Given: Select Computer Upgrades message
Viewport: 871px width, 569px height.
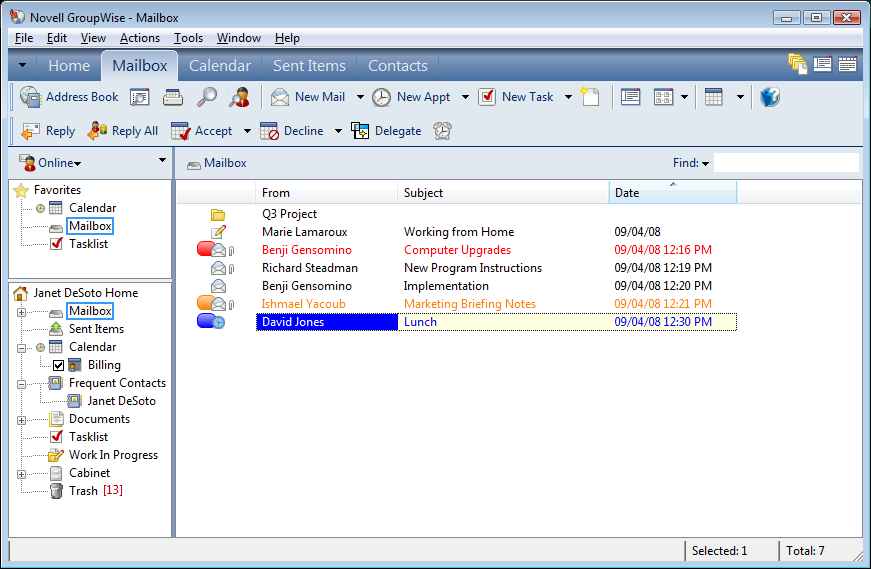Looking at the screenshot, I should coord(457,250).
